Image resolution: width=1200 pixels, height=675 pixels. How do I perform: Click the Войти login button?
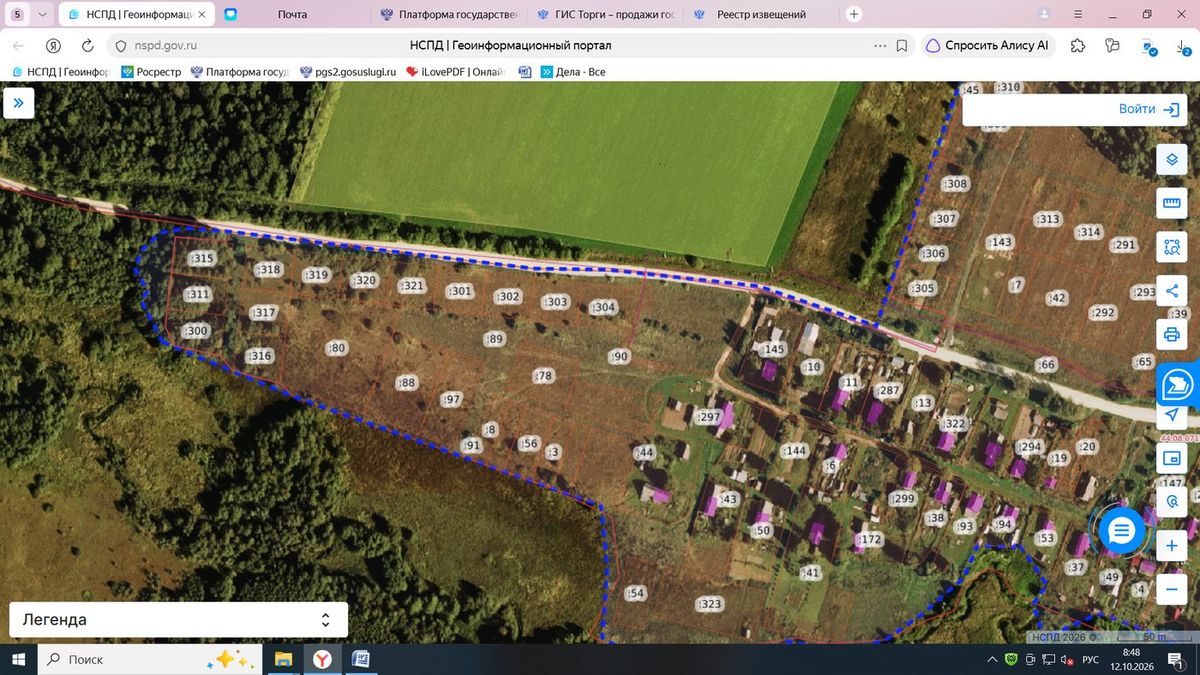1149,109
